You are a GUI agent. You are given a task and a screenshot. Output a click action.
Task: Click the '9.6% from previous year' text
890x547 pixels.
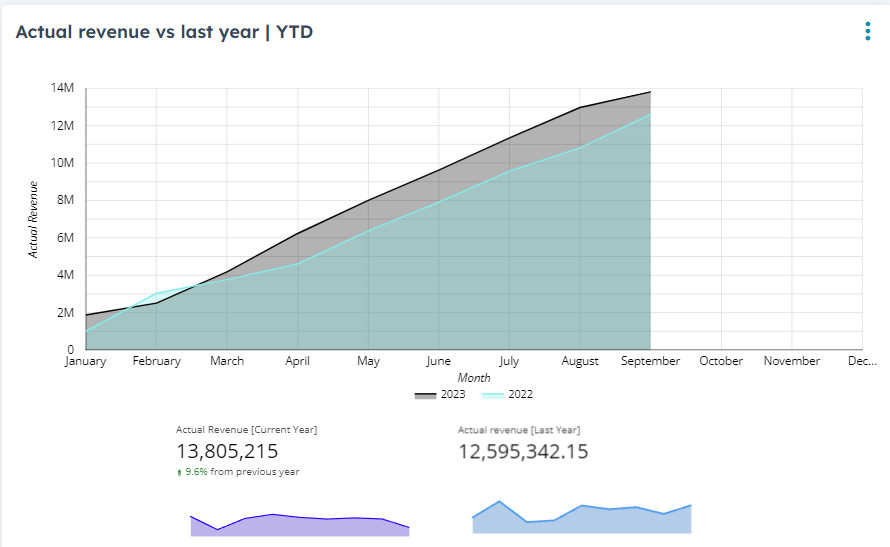tap(242, 472)
